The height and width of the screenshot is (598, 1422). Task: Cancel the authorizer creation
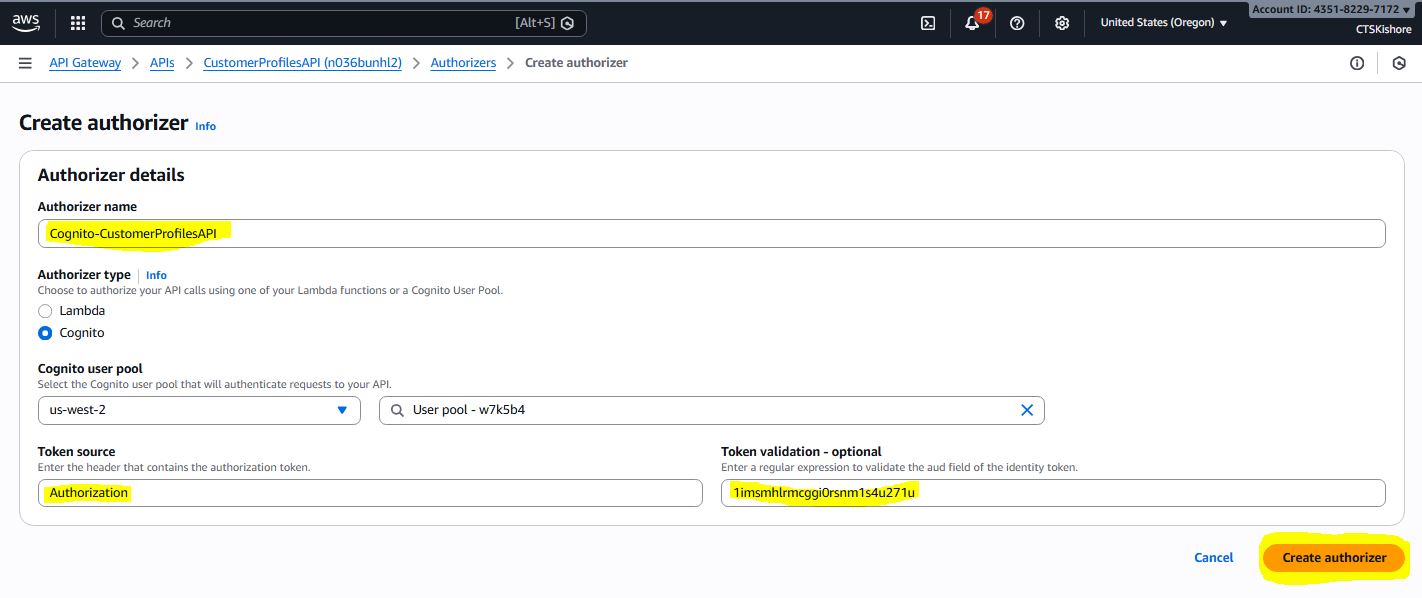[1213, 557]
